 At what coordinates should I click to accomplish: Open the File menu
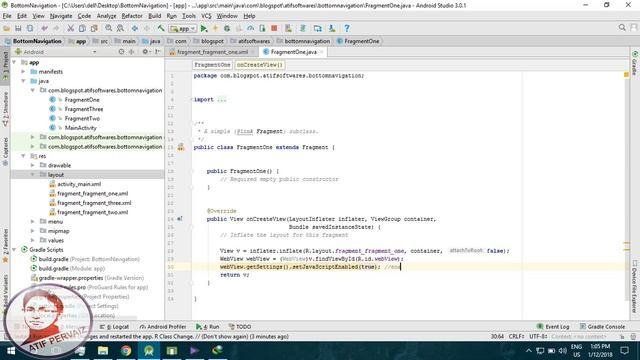point(7,16)
